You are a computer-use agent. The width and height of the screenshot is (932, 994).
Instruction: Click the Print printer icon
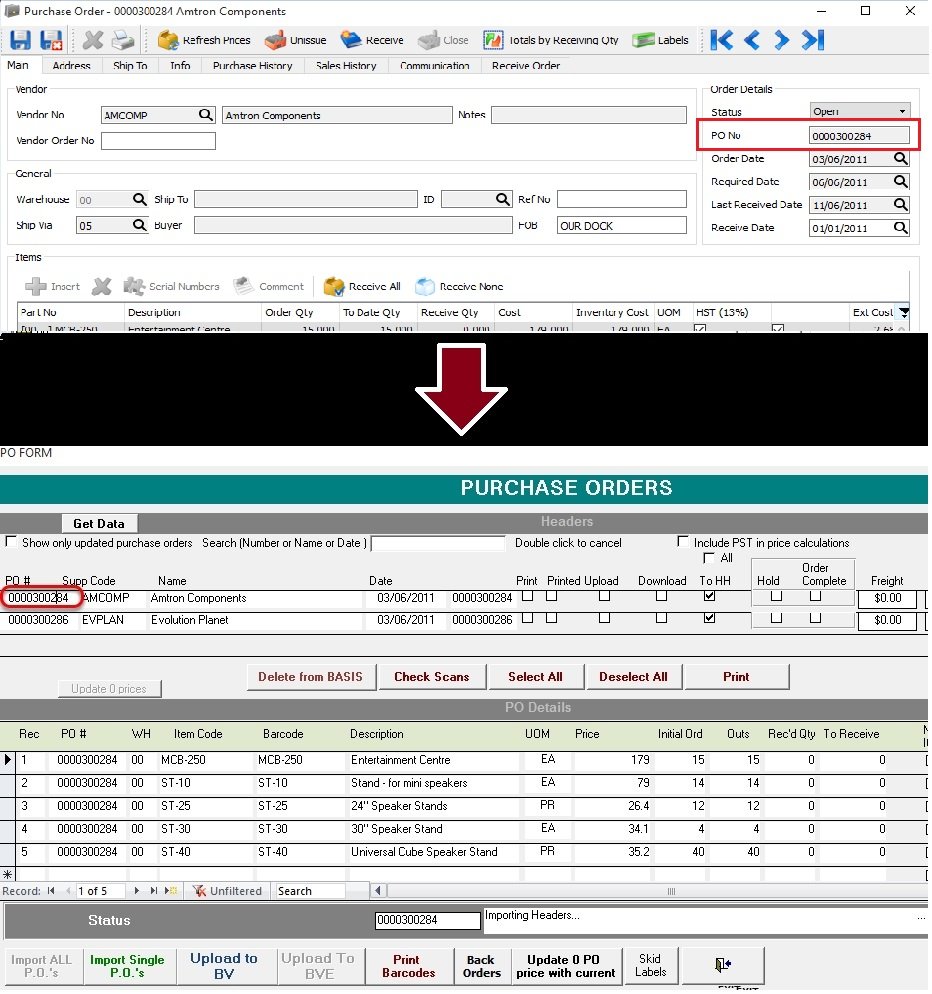123,41
